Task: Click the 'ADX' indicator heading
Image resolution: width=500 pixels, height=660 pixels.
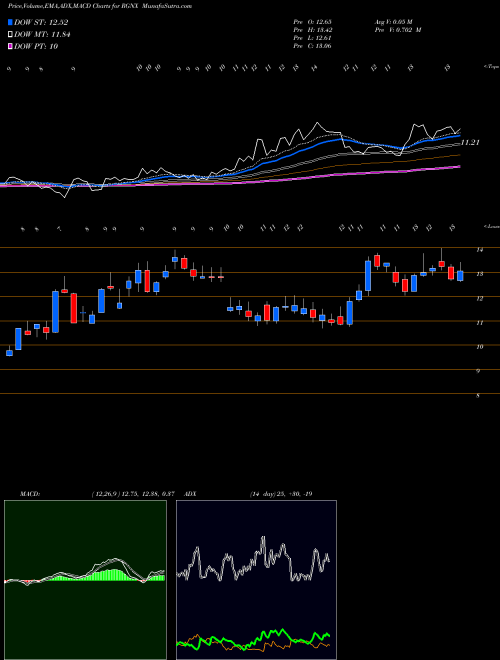Action: coord(190,494)
